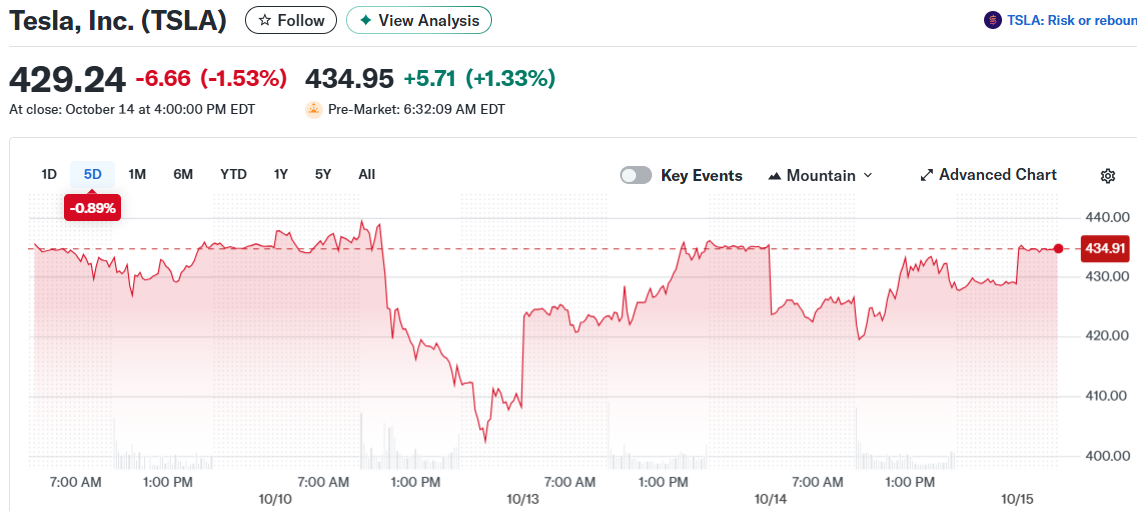Click the red endpoint marker on chart
The width and height of the screenshot is (1137, 511).
1059,248
